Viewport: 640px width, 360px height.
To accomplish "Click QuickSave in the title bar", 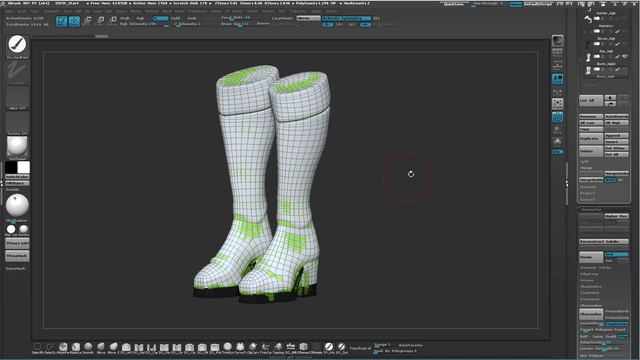I will coord(454,4).
